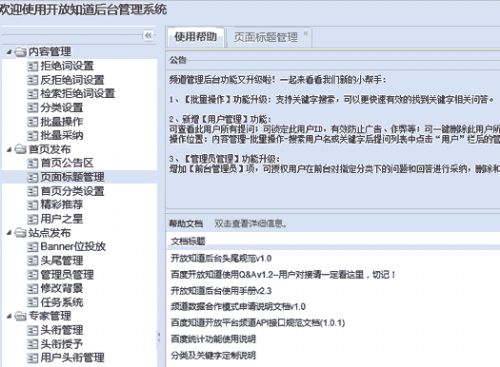Viewport: 500px width, 367px height.
Task: Select 首页公告区 in the sidebar tree
Action: point(67,163)
